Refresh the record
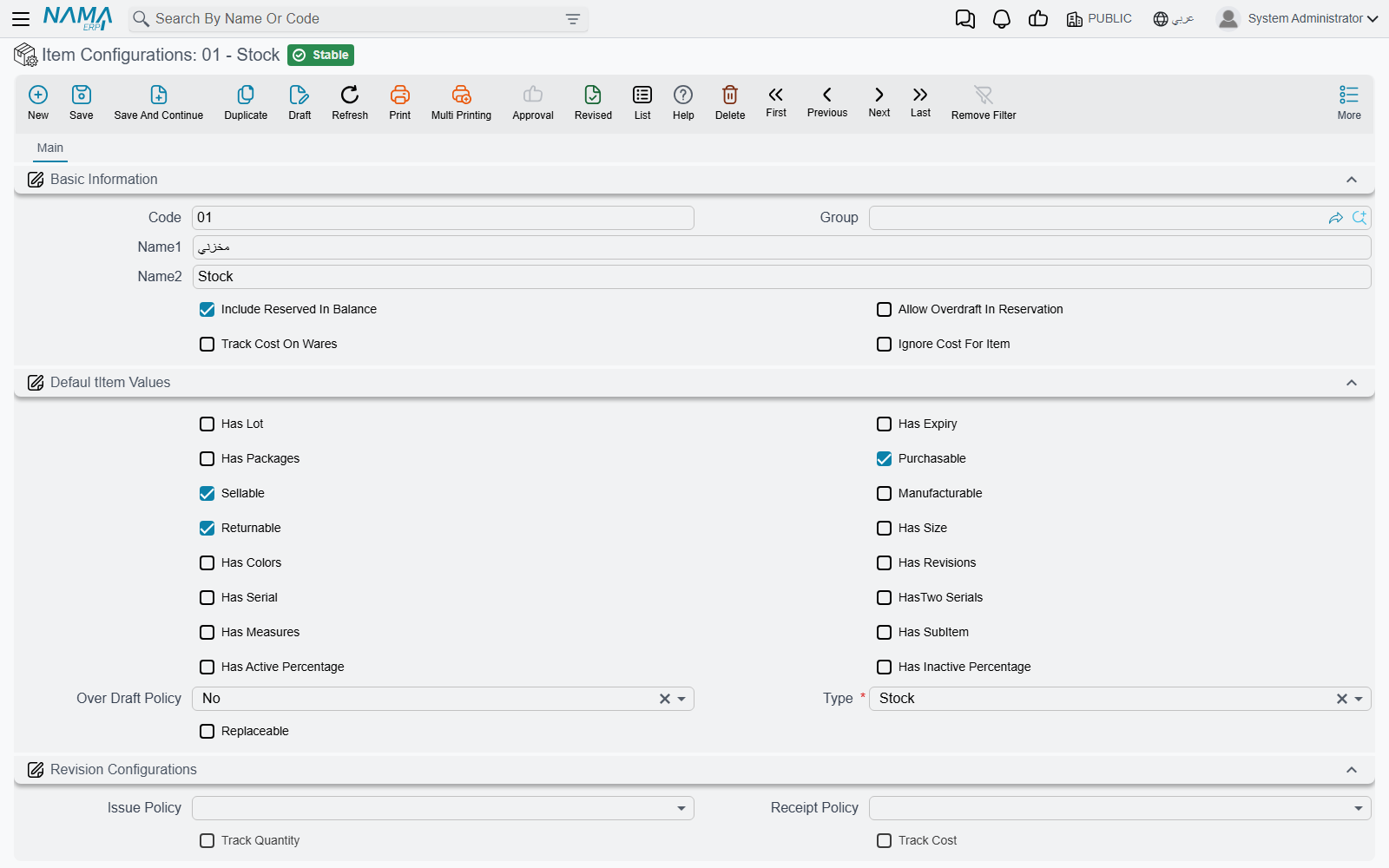This screenshot has width=1389, height=868. pyautogui.click(x=350, y=102)
